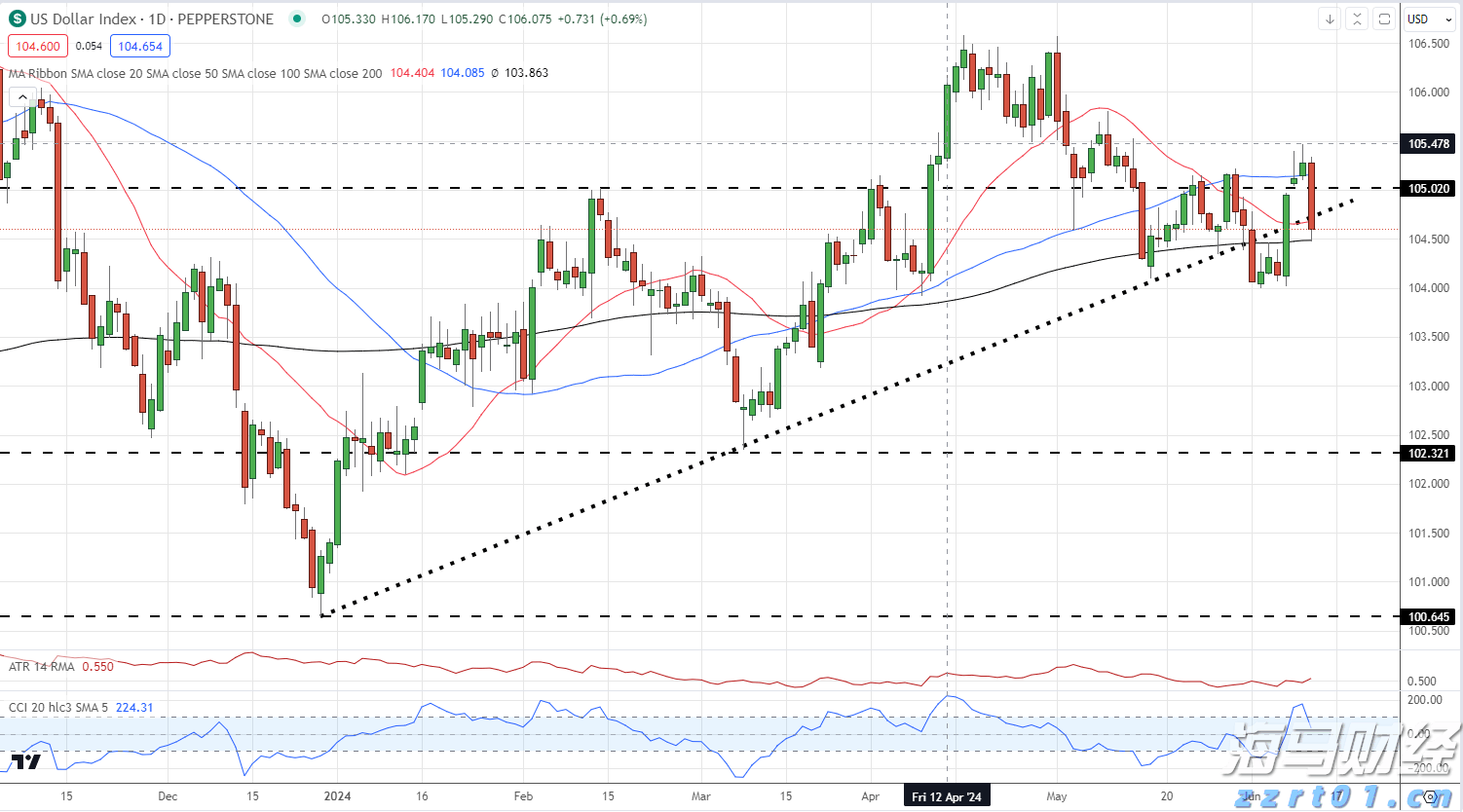Click the low value L105.290

[x=468, y=18]
